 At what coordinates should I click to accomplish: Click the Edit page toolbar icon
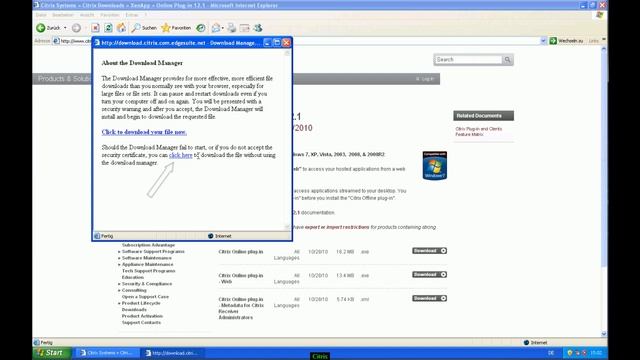click(x=244, y=28)
